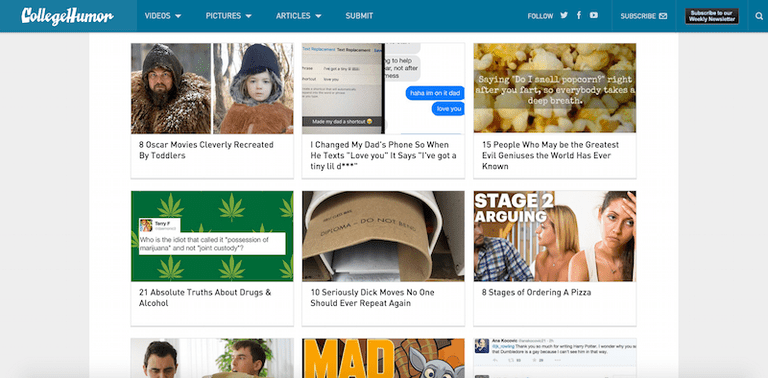768x378 pixels.
Task: Click the Stage 2 Arguing thumbnail
Action: point(554,236)
